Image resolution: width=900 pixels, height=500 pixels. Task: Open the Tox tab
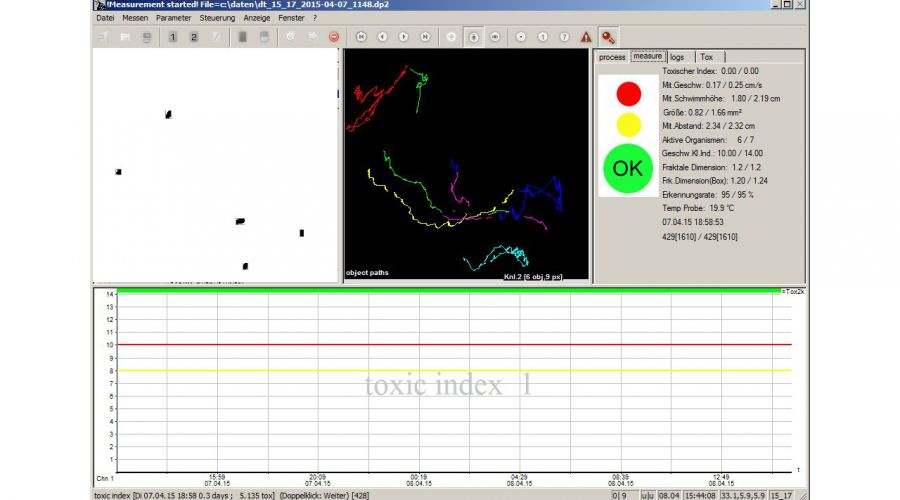coord(707,57)
